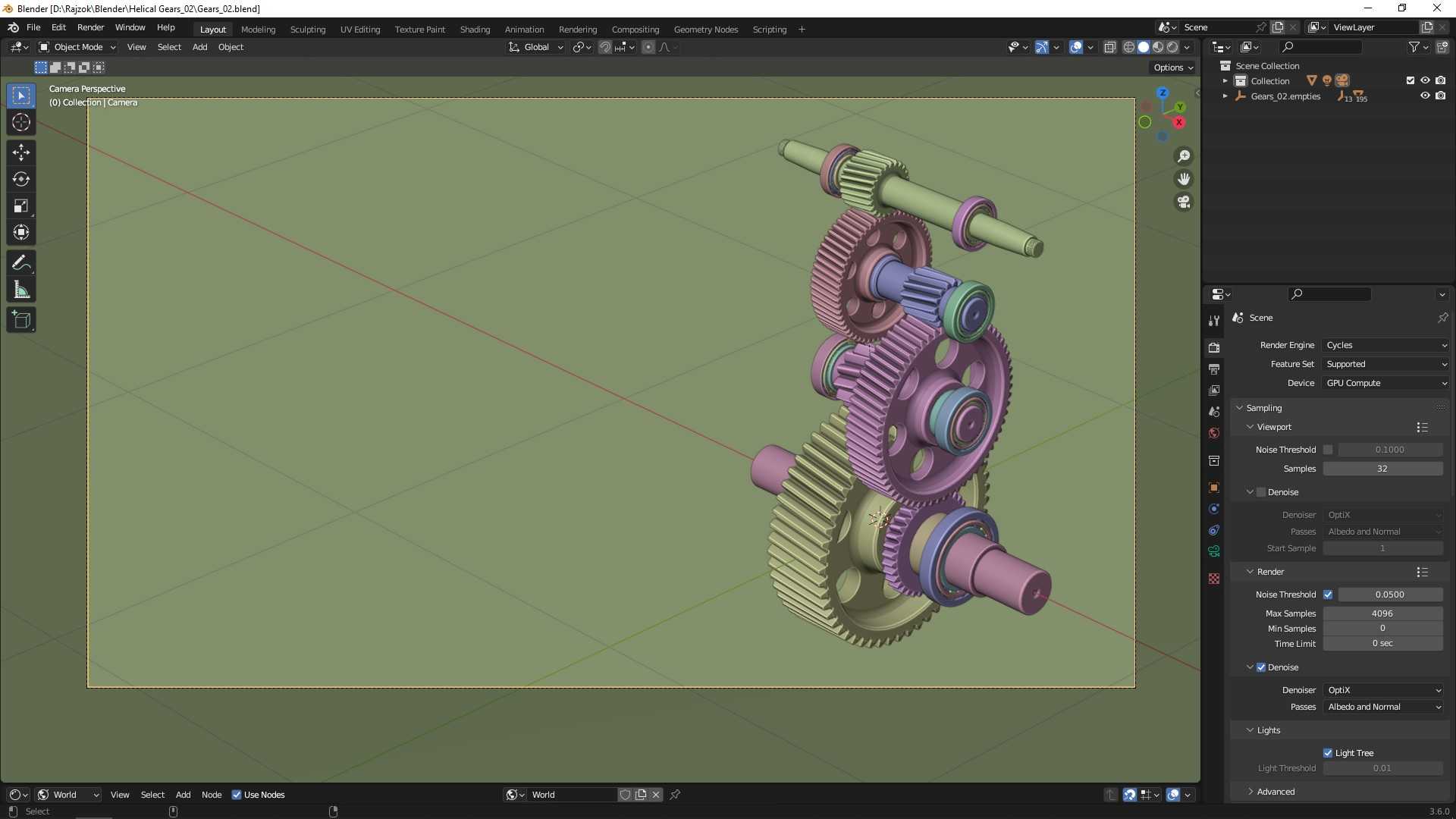Toggle X-ray display in viewport header
Image resolution: width=1456 pixels, height=819 pixels.
tap(1109, 47)
